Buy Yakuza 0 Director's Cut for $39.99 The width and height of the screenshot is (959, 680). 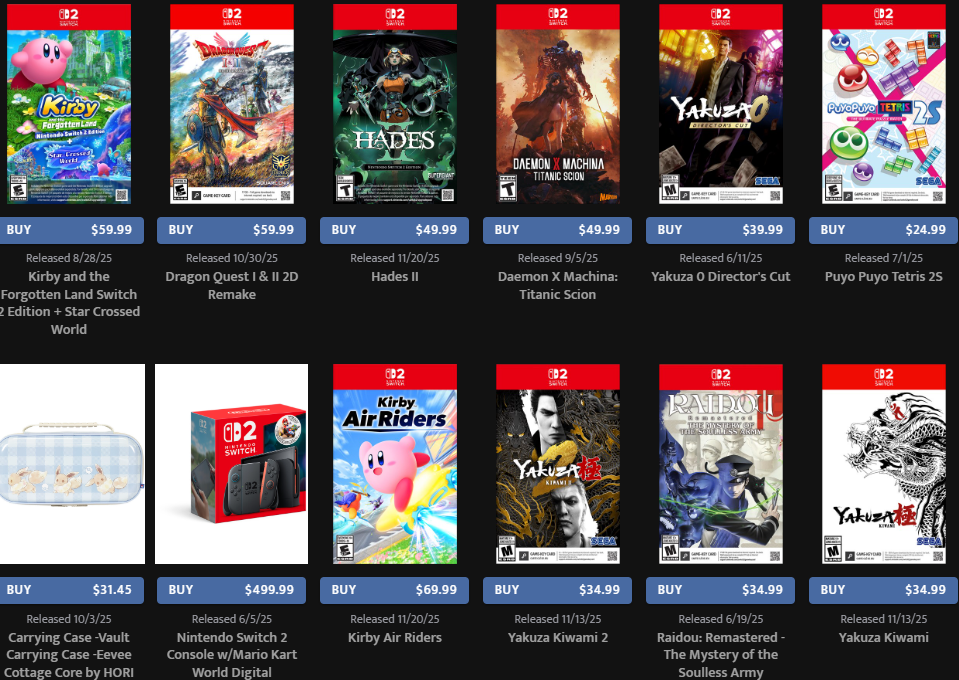(720, 230)
